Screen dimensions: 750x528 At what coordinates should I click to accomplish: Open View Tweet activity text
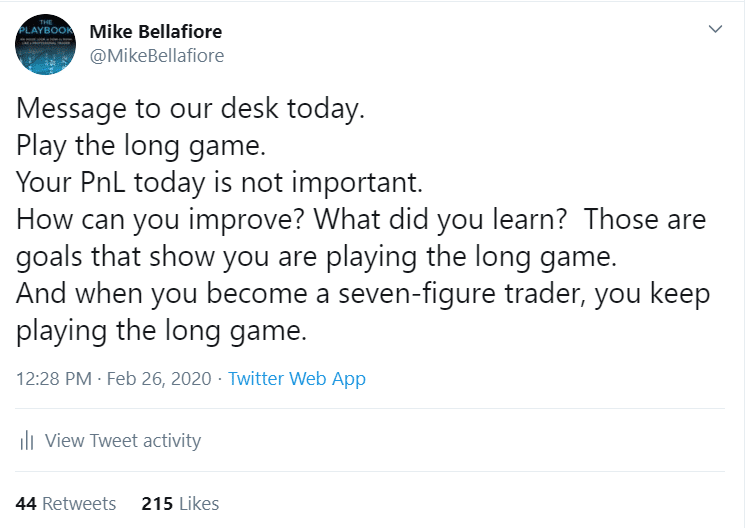(x=123, y=440)
